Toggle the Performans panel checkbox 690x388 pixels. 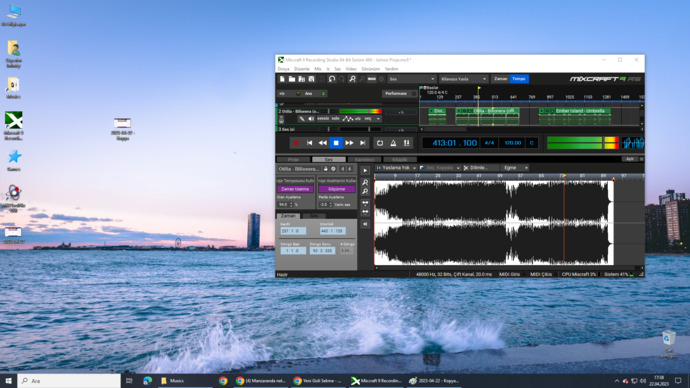click(414, 94)
